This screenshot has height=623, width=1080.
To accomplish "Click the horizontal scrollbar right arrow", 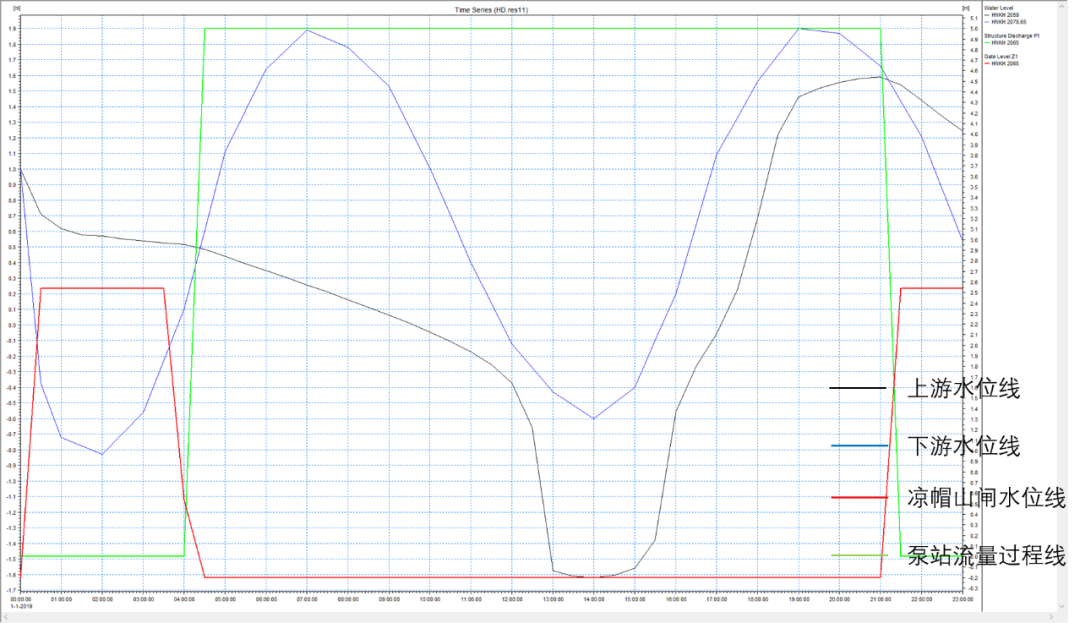I will 1052,617.
